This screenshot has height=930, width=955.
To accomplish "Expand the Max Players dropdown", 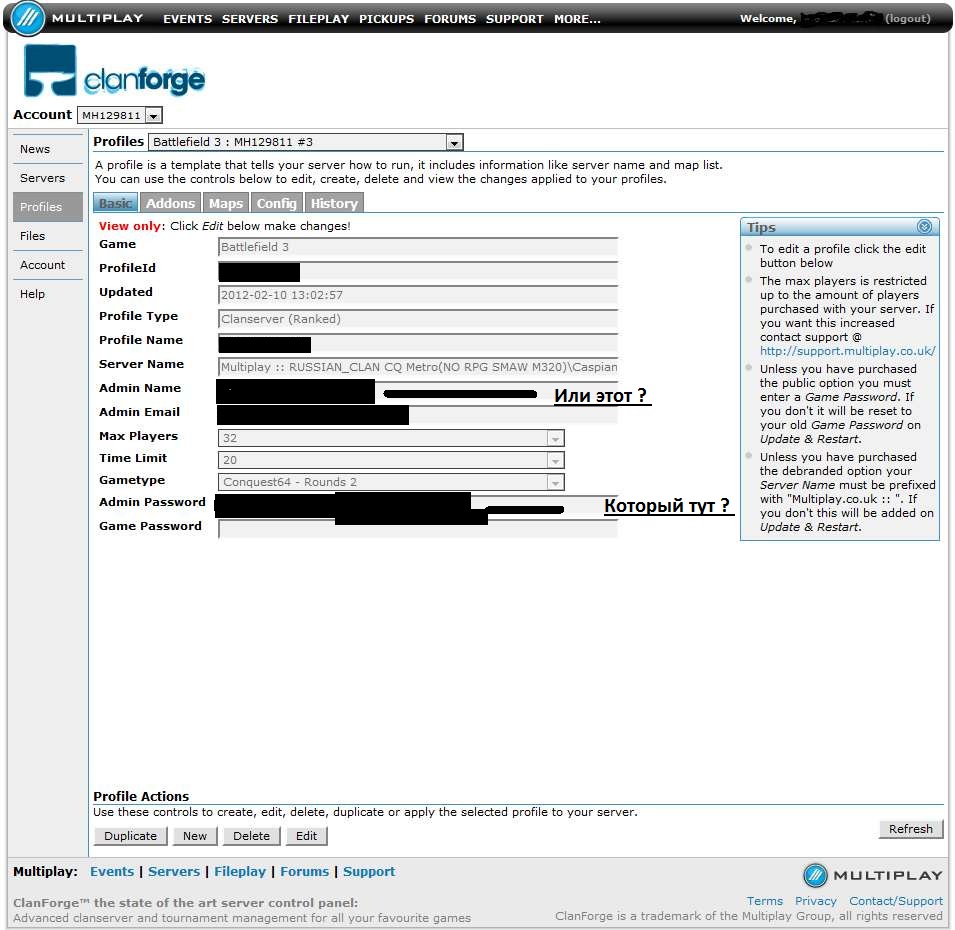I will coord(391,438).
